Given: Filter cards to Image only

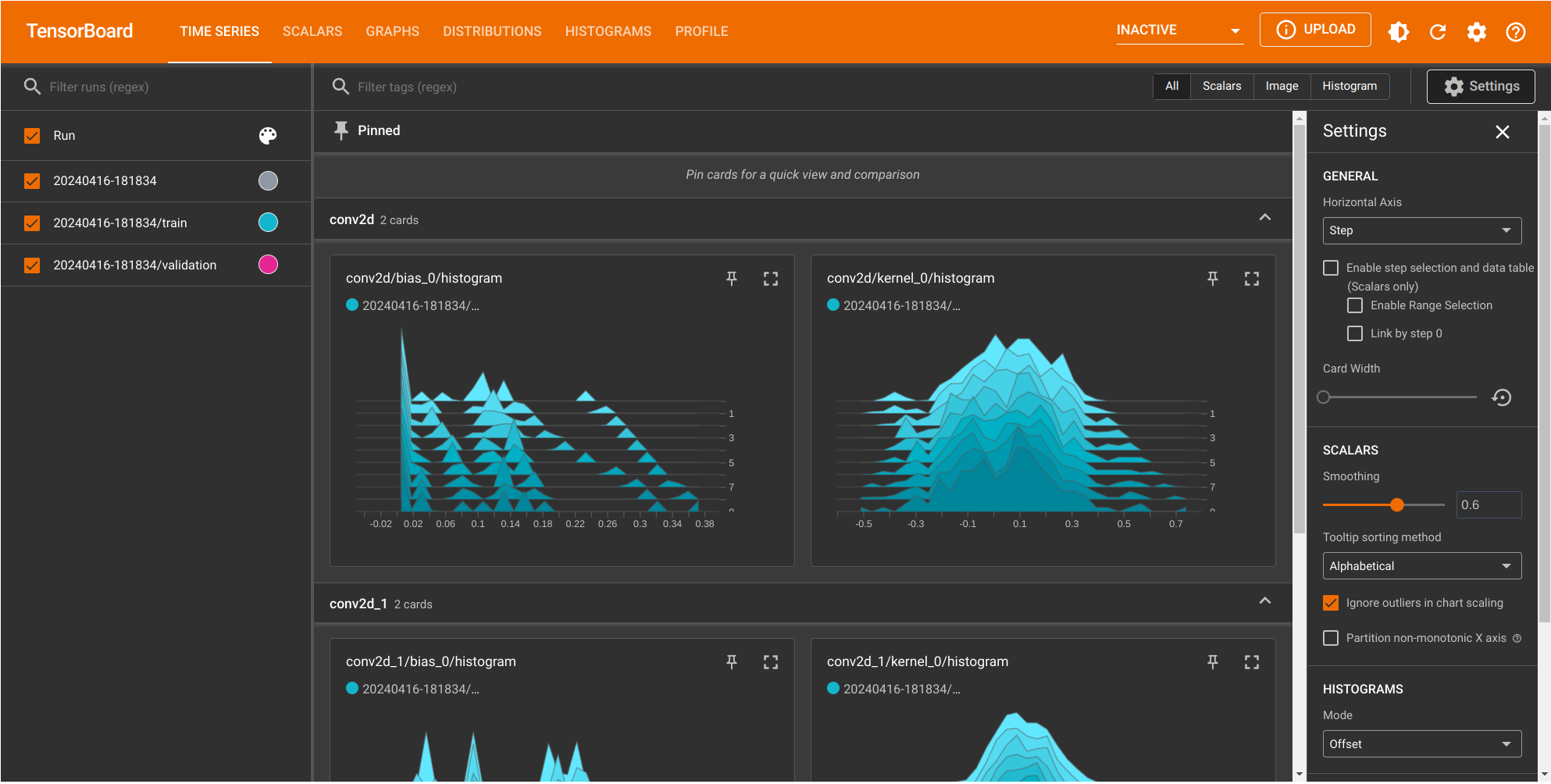Looking at the screenshot, I should point(1282,86).
